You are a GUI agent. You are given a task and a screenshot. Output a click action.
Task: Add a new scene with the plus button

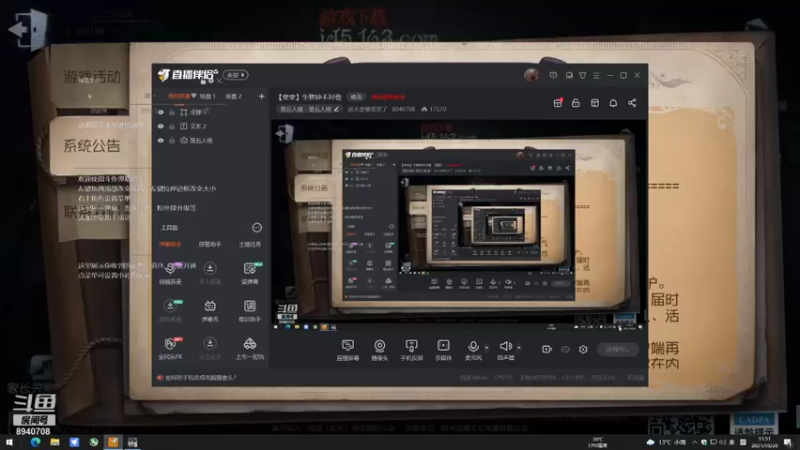tap(261, 96)
